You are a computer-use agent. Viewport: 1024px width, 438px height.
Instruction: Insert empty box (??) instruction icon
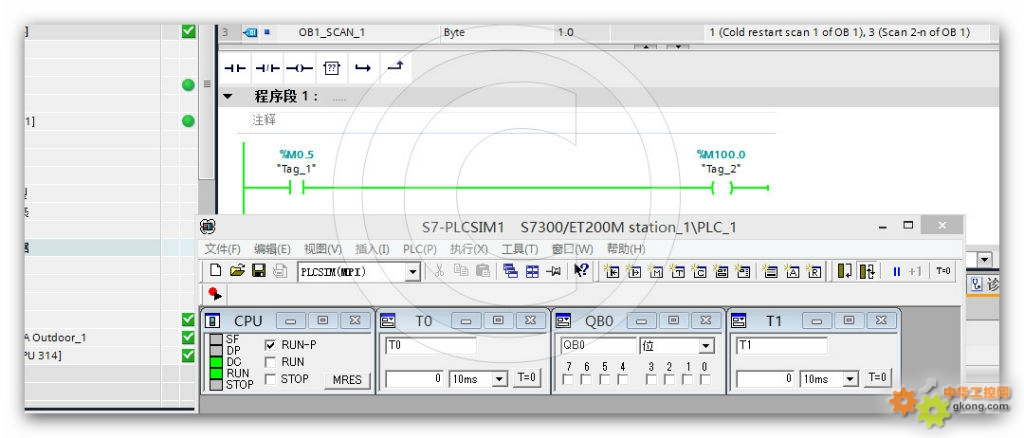tap(332, 68)
